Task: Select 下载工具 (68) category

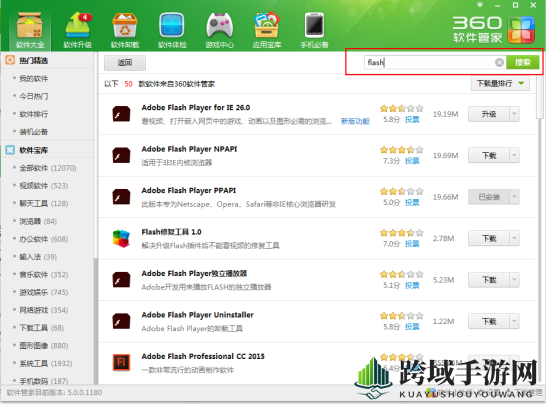Action: 41,328
